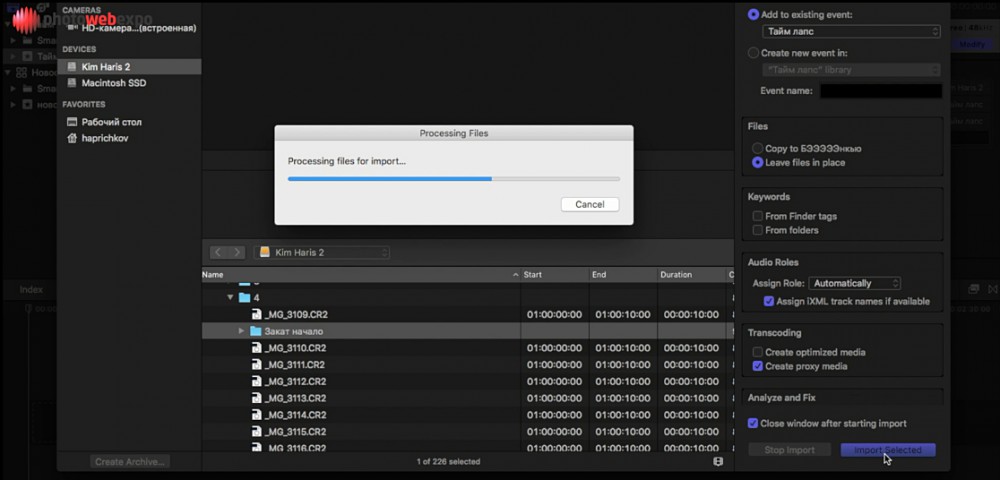Screen dimensions: 1000x480
Task: Open the "Тайм лапс" library dropdown
Action: point(851,69)
